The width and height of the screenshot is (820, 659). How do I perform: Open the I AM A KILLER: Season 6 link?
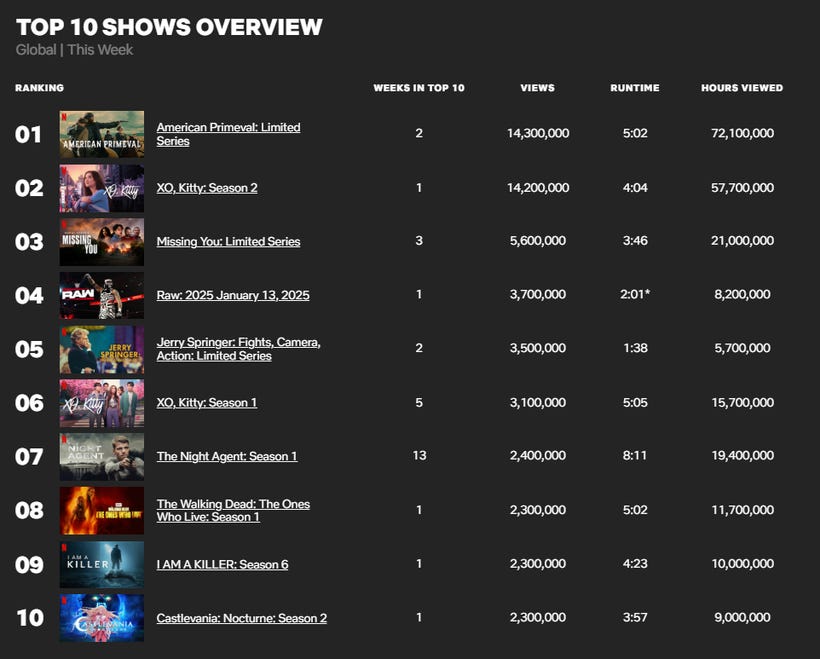click(222, 564)
